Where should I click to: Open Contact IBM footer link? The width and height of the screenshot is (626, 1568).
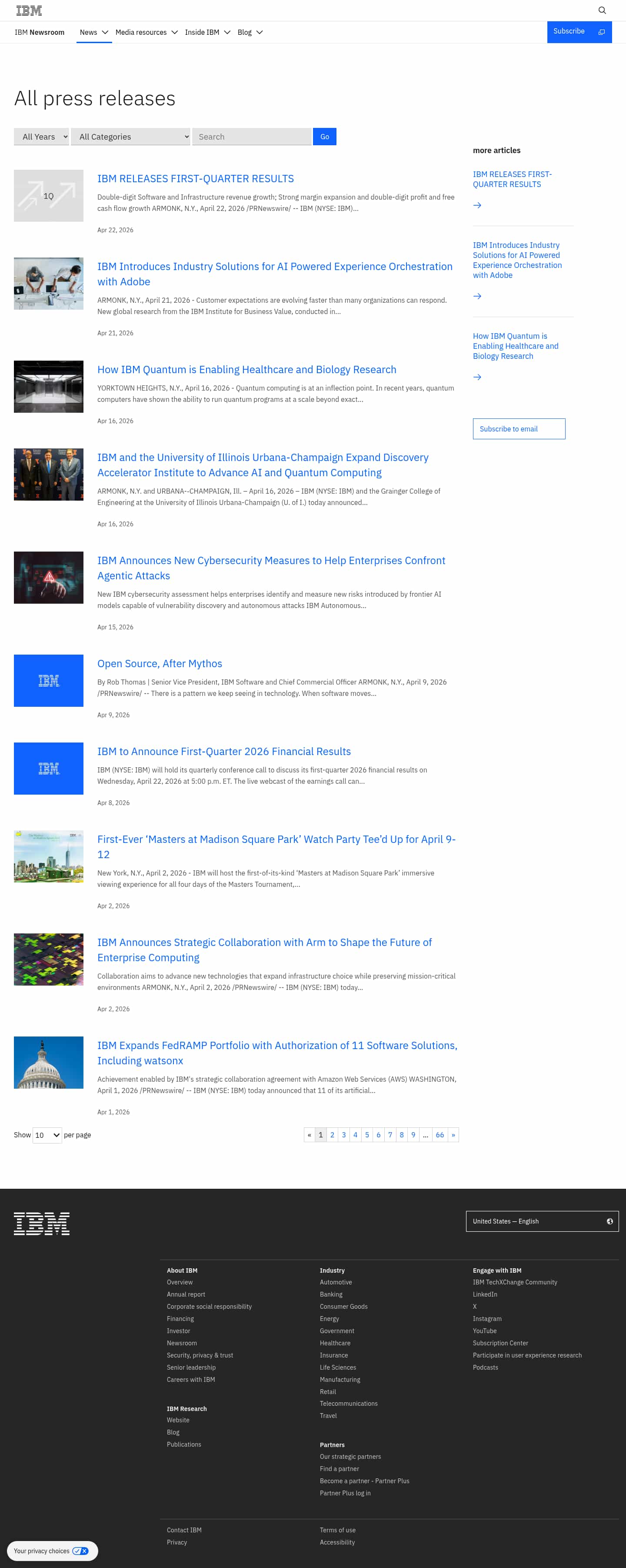pyautogui.click(x=184, y=1530)
